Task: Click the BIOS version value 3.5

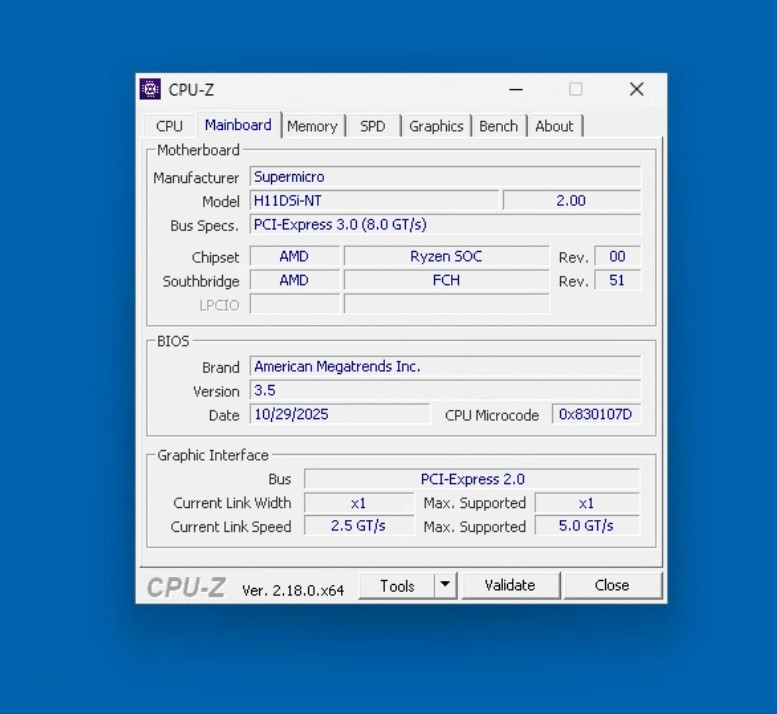Action: [445, 390]
